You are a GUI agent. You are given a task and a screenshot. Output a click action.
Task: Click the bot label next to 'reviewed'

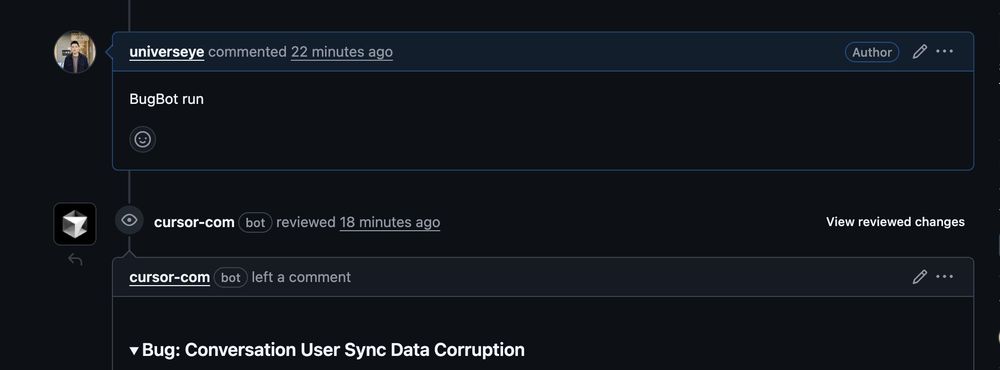pyautogui.click(x=255, y=223)
